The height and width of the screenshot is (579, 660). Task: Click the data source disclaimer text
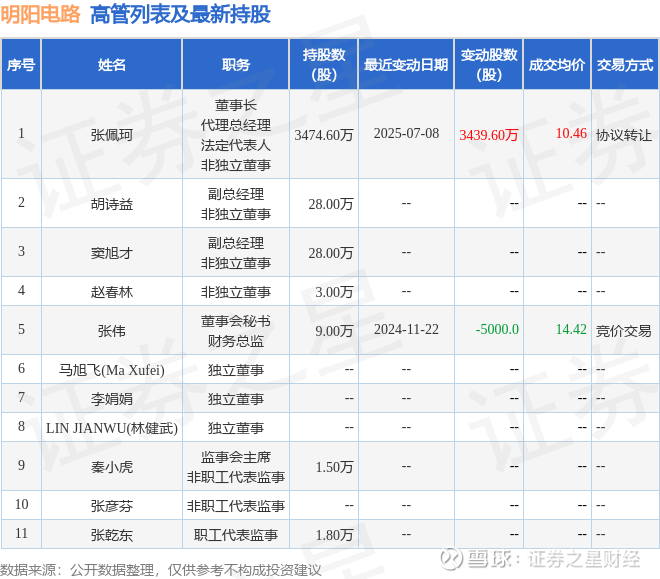click(160, 570)
